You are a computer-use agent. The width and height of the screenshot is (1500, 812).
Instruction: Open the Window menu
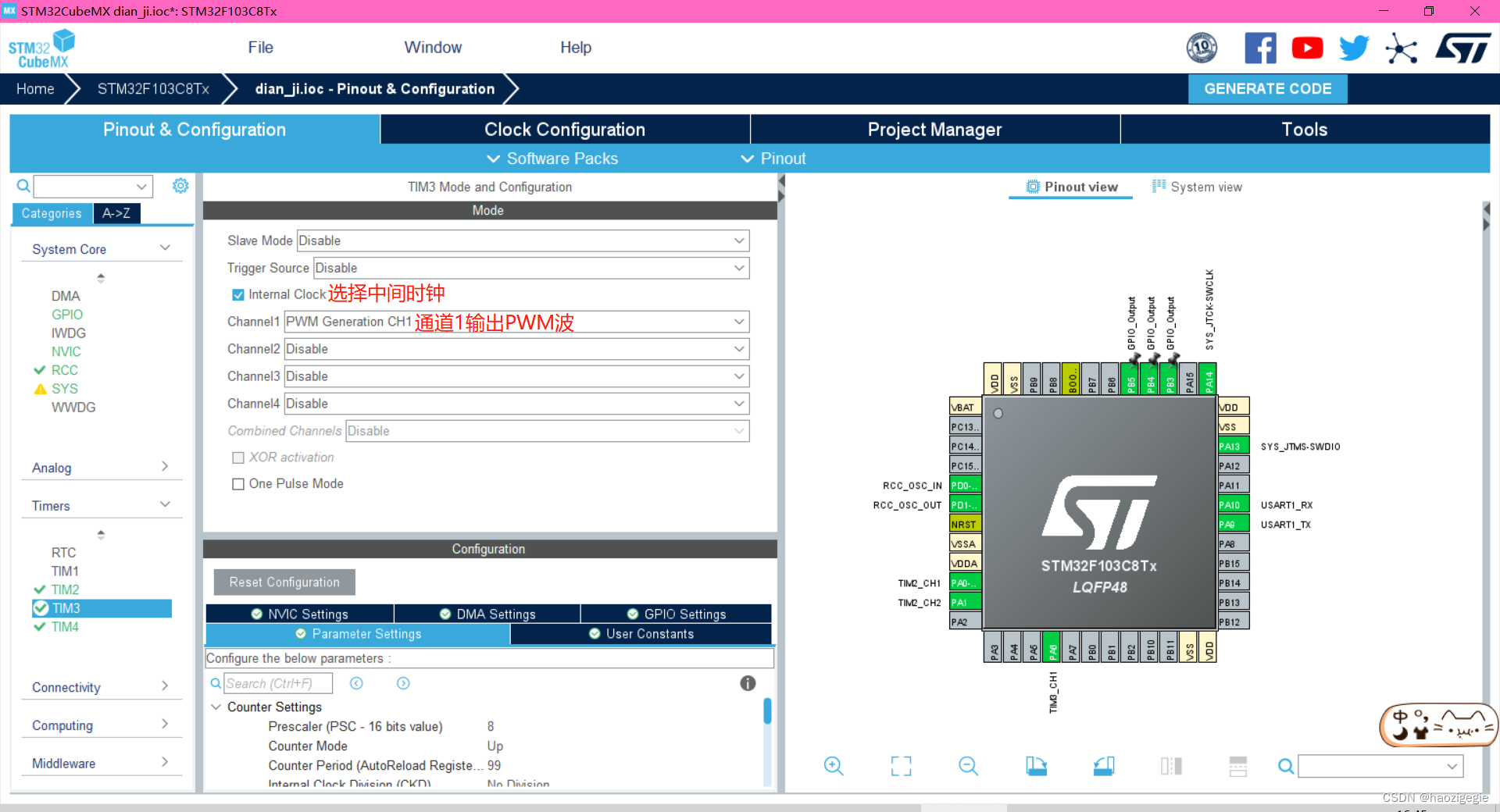[x=433, y=48]
